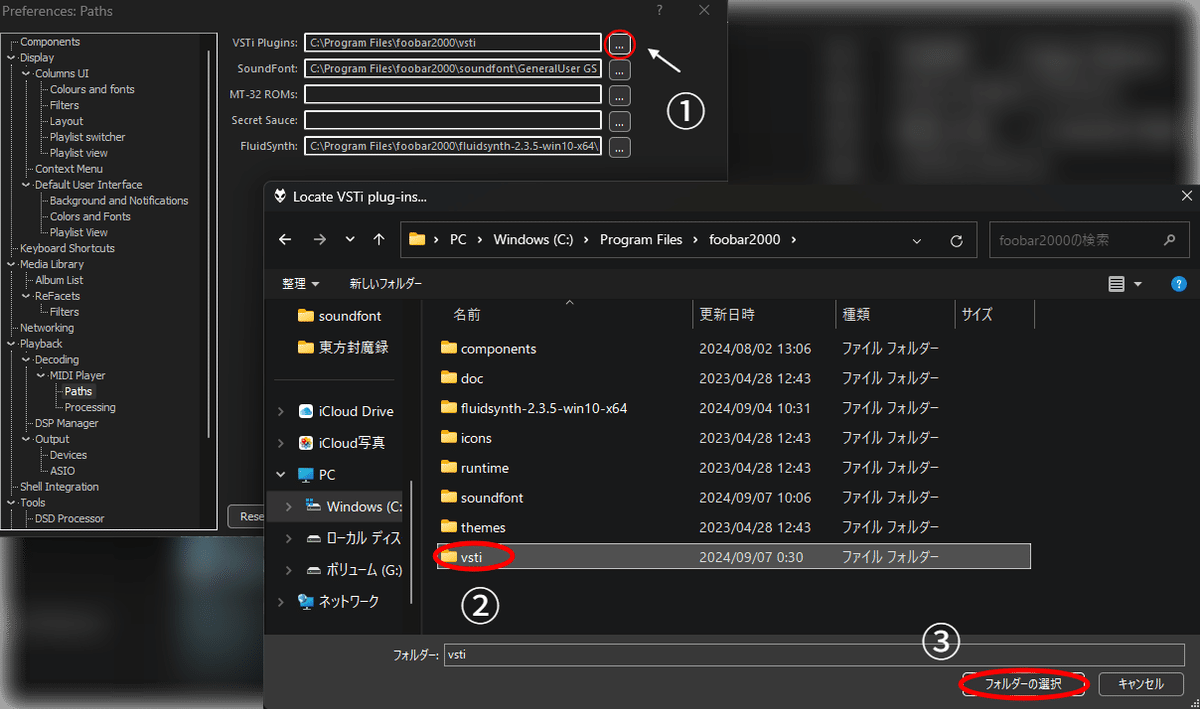
Task: Click the empty MT-32 ROMs field
Action: pos(453,95)
